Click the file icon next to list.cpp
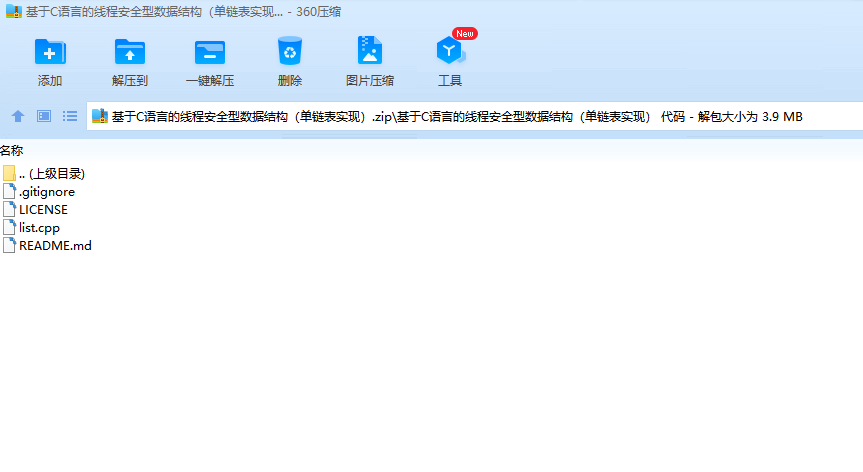This screenshot has height=472, width=863. tap(9, 227)
